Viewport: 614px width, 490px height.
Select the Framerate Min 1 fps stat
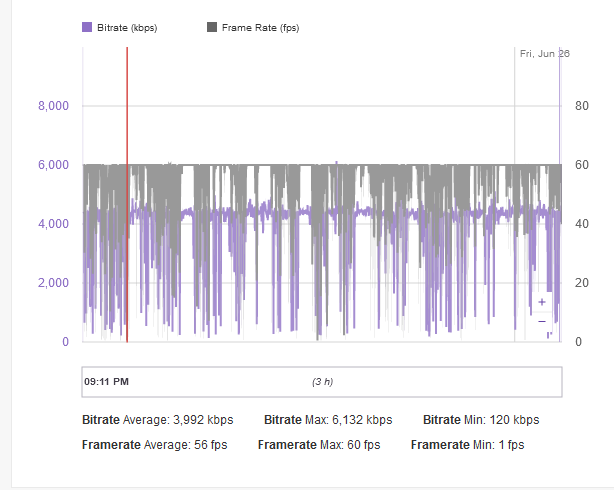click(467, 445)
